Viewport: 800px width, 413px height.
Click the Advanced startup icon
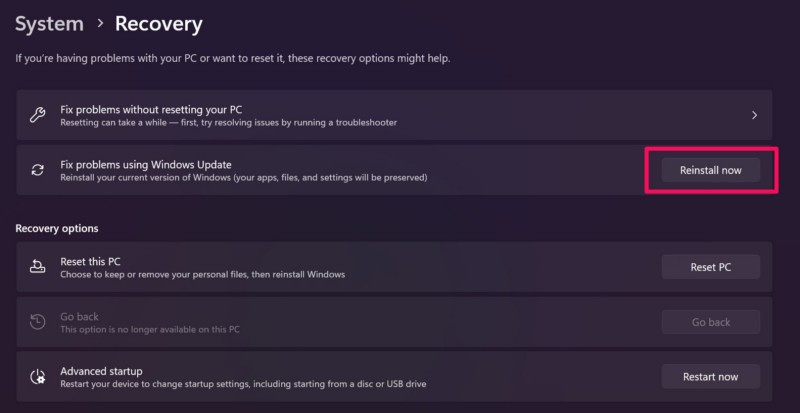click(x=37, y=376)
